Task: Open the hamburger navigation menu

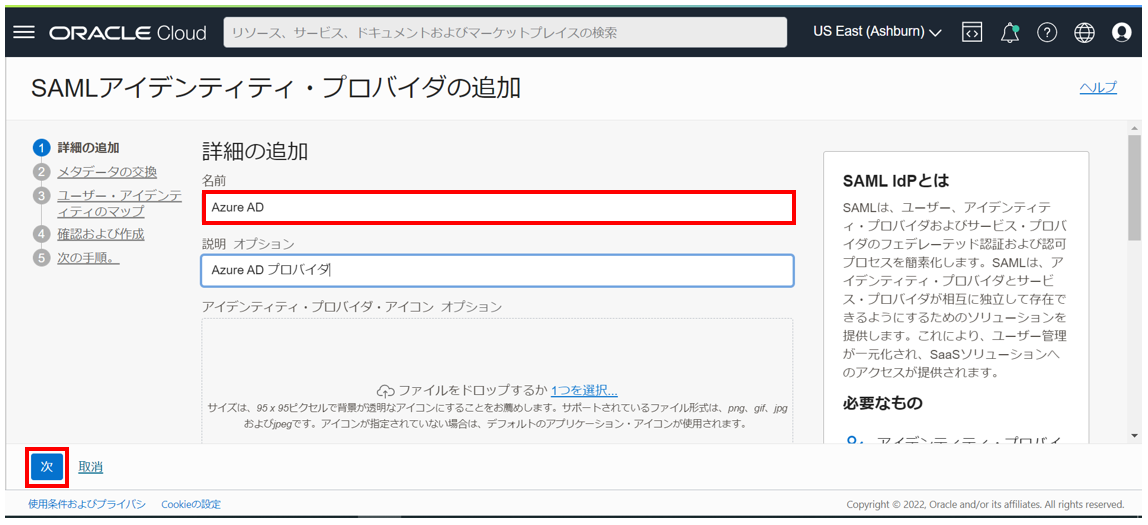Action: 23,32
